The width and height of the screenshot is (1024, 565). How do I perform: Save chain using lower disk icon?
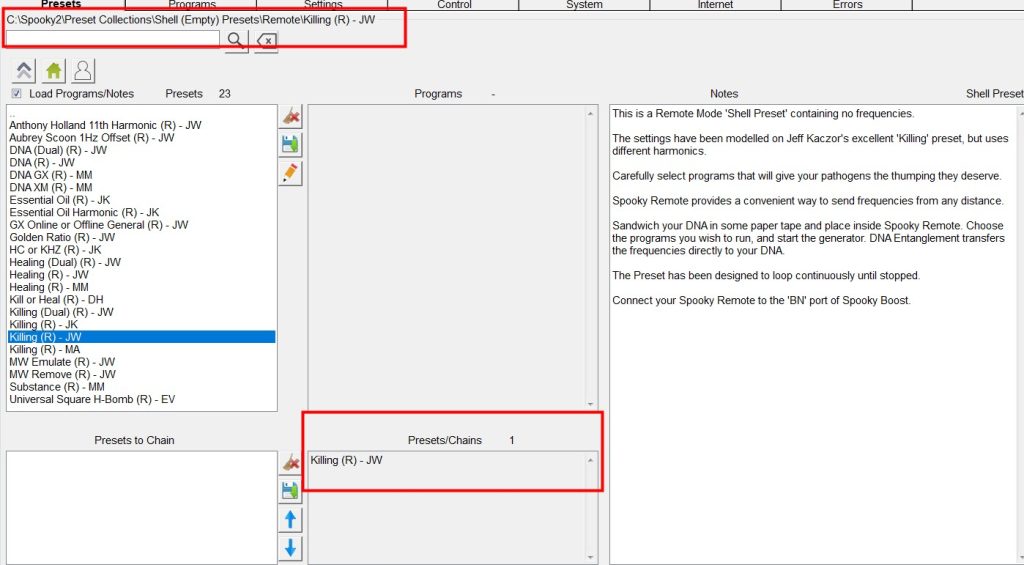(290, 491)
